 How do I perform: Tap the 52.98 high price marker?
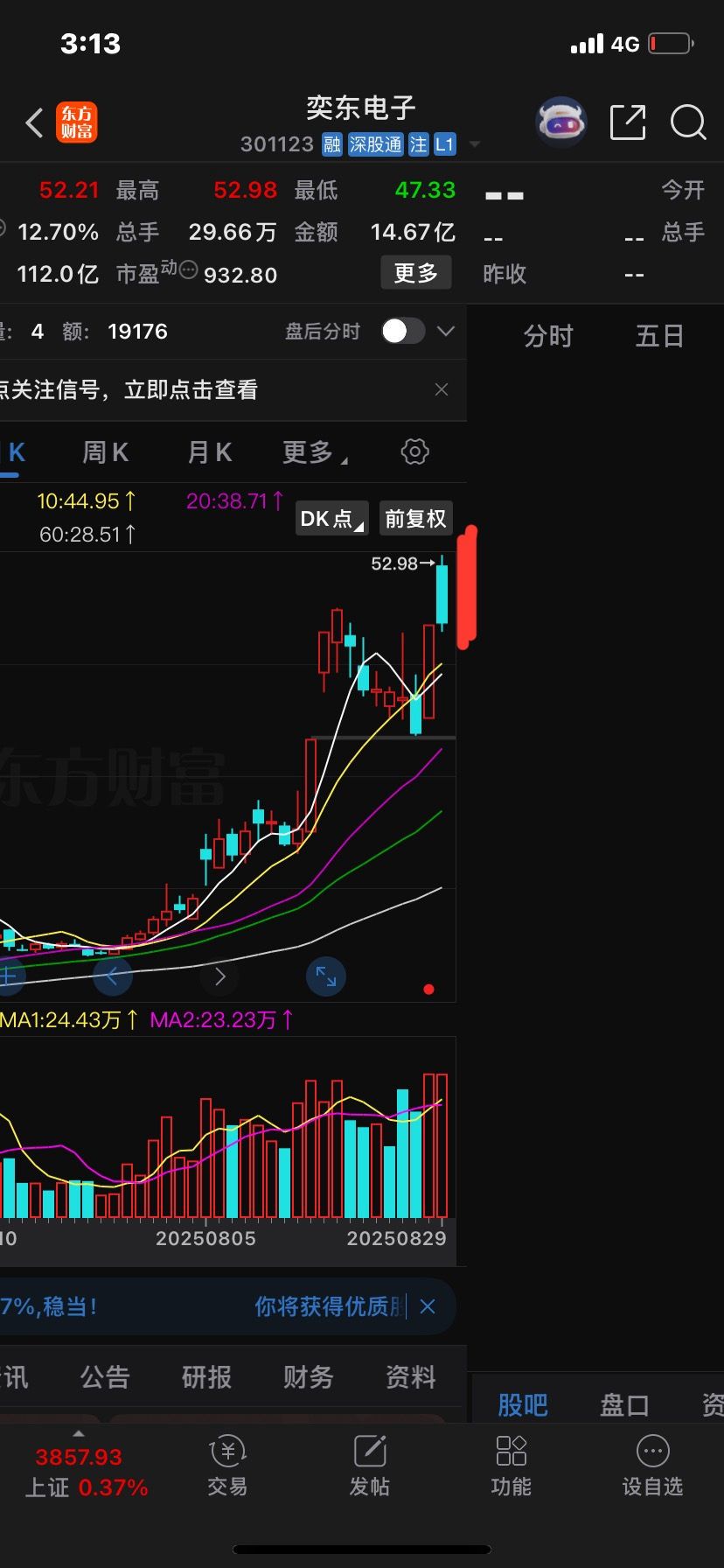point(402,563)
